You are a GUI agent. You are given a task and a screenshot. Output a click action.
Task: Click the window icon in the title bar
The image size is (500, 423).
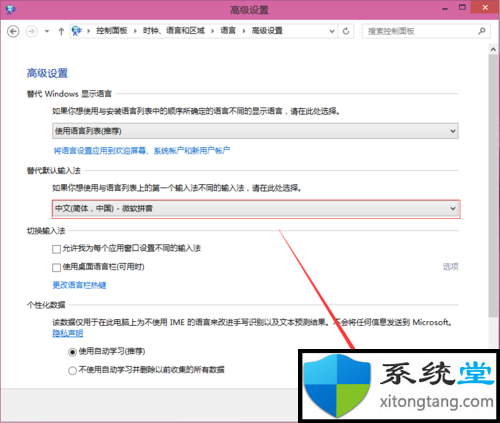[11, 9]
